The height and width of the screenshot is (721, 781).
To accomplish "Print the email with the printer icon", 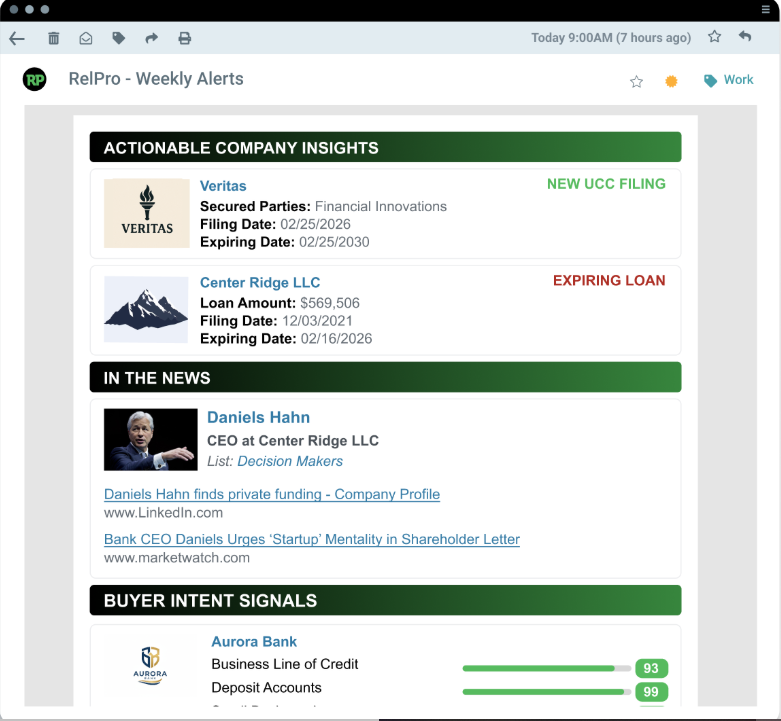I will point(184,38).
